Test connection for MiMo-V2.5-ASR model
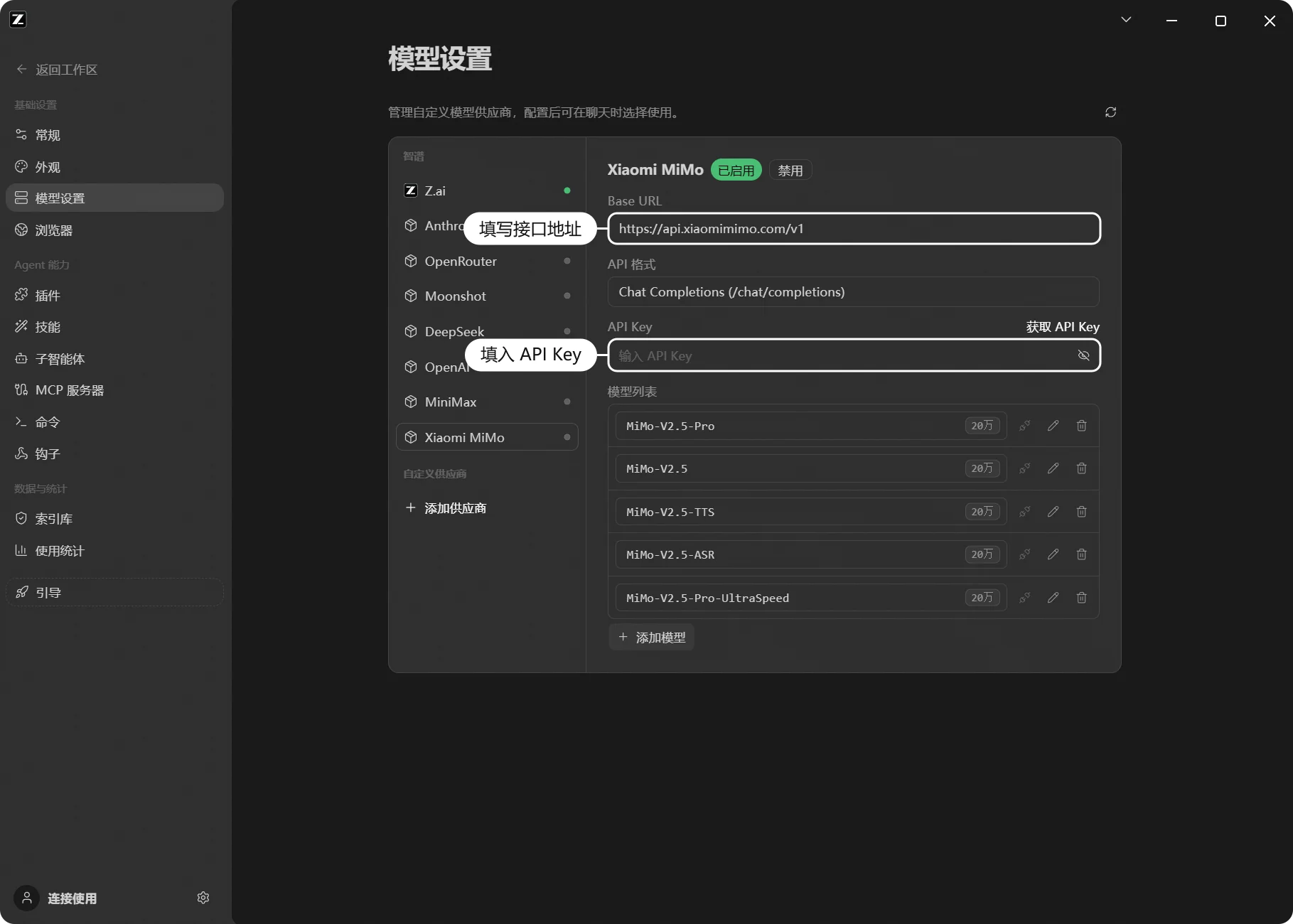1293x924 pixels. [1024, 554]
